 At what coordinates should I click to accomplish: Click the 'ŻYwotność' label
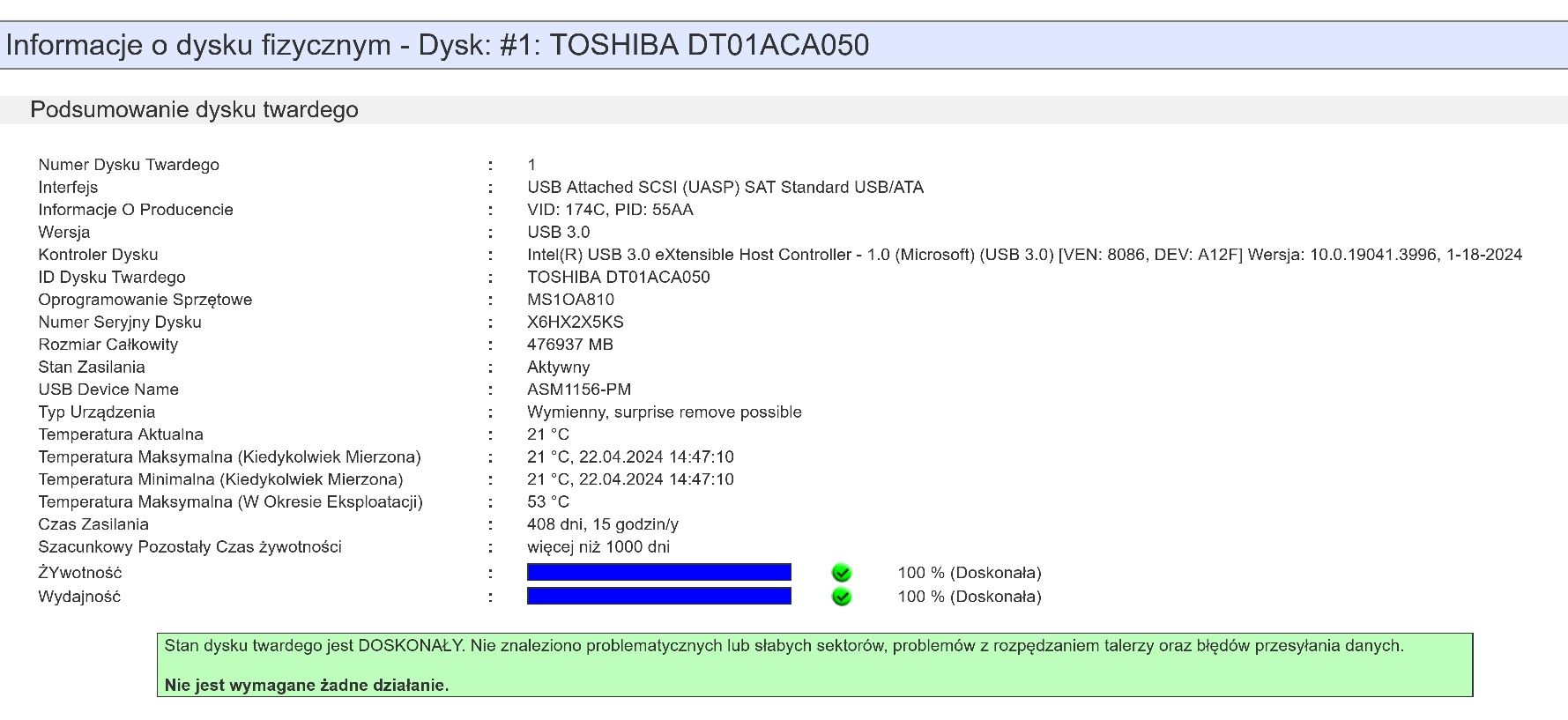coord(80,573)
